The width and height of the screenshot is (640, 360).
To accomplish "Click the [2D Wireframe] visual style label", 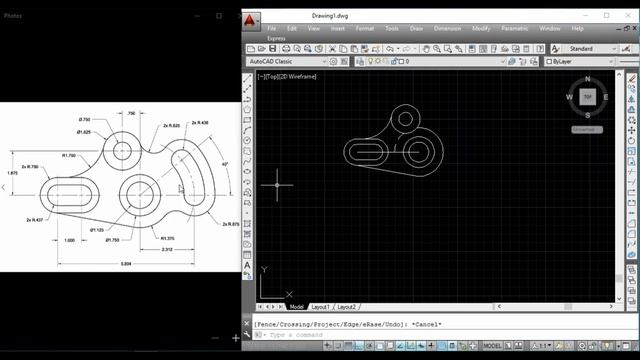I will click(x=297, y=76).
